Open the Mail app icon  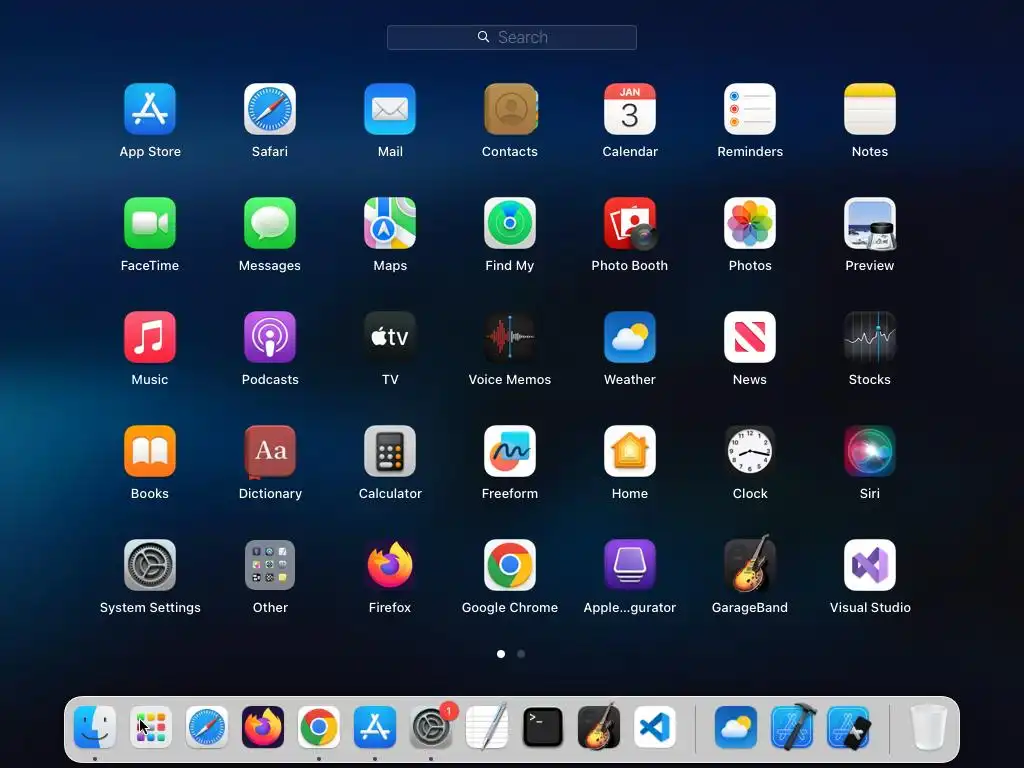tap(390, 109)
